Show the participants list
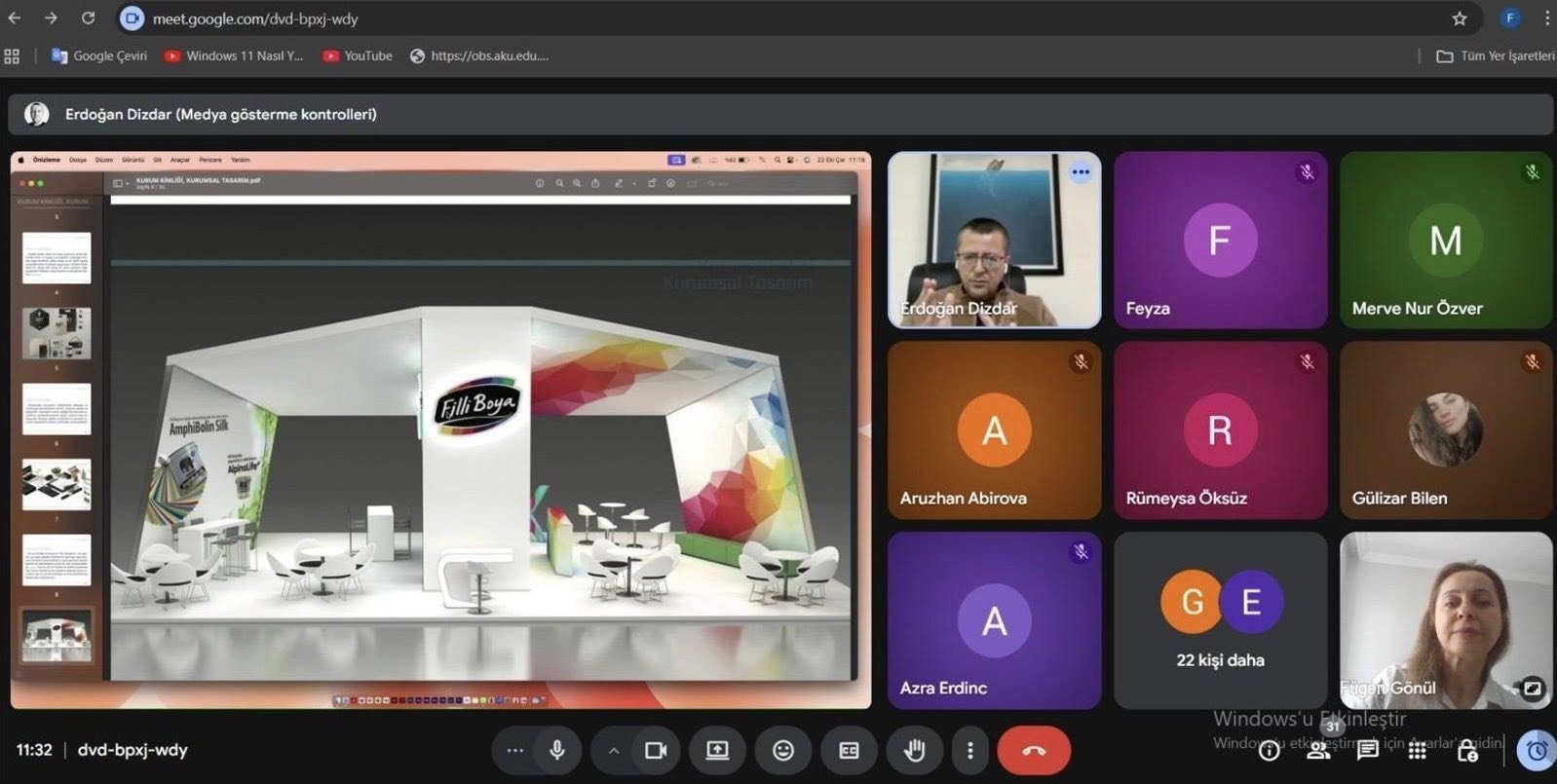This screenshot has height=784, width=1557. tap(1318, 750)
